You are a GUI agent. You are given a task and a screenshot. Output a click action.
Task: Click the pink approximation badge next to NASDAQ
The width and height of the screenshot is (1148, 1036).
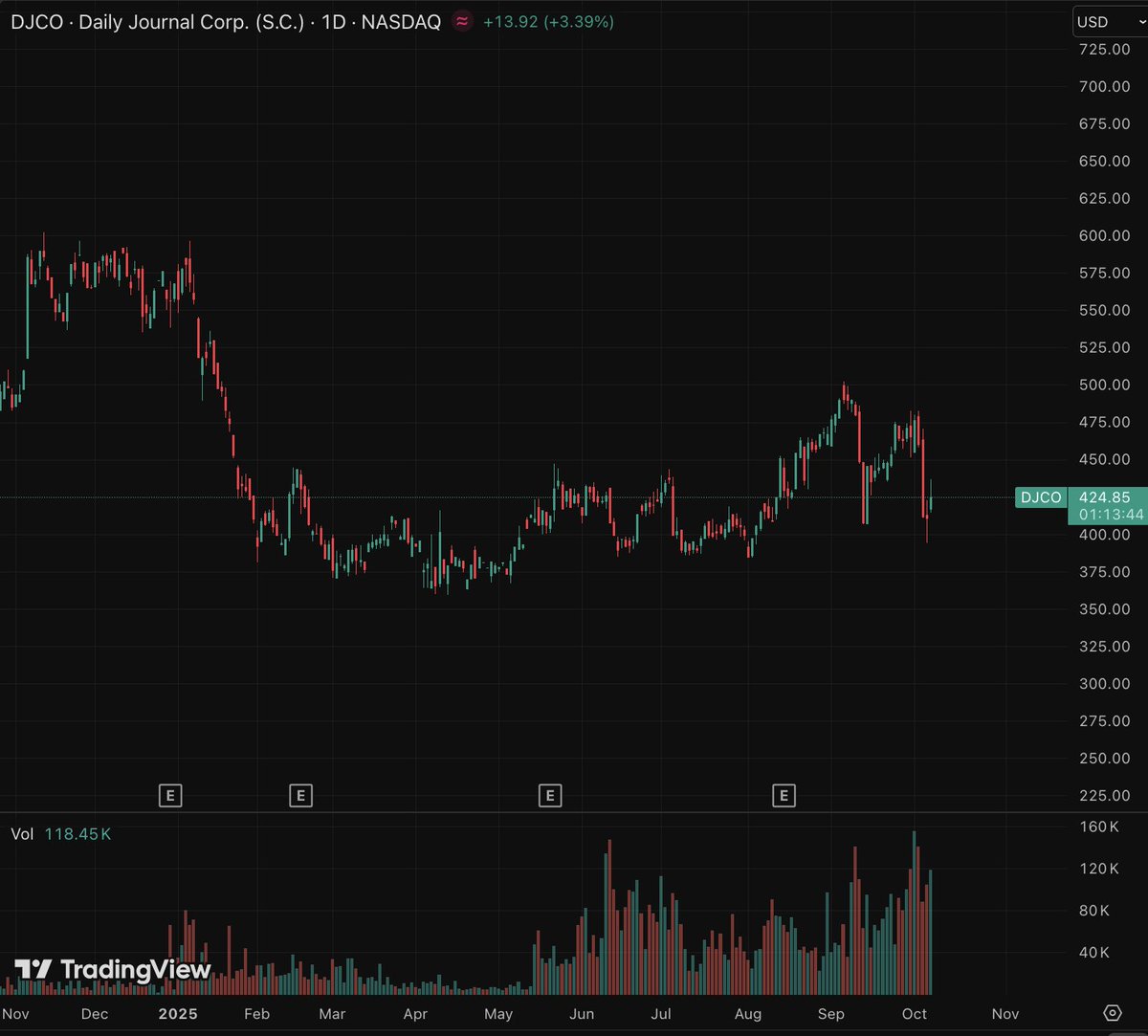(x=462, y=21)
